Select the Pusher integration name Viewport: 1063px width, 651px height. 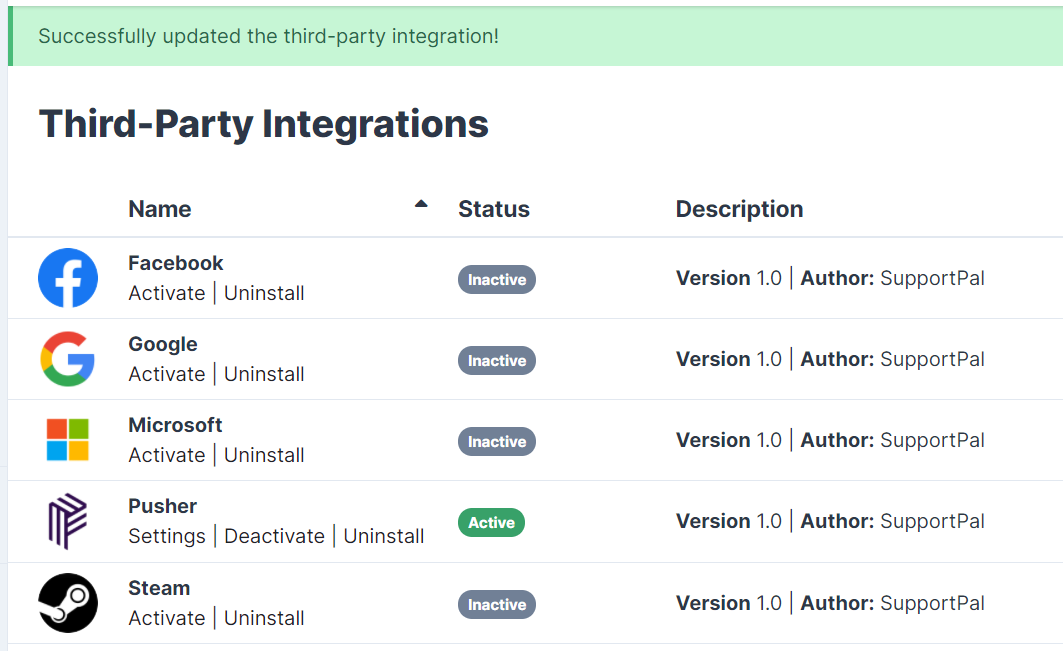point(163,506)
